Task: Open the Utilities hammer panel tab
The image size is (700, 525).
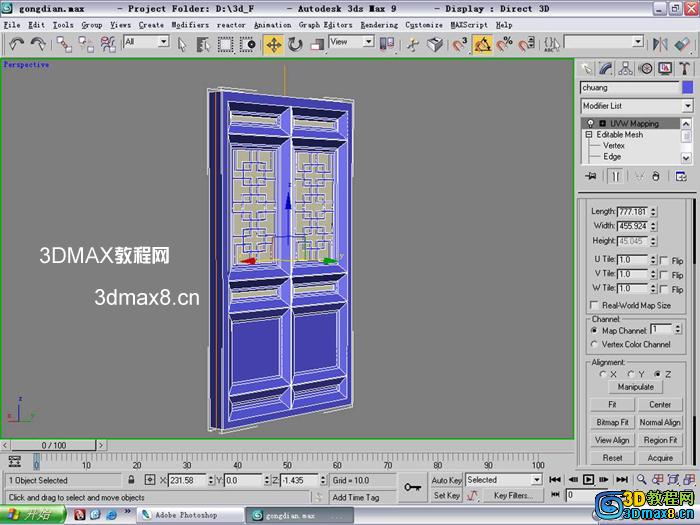Action: [x=684, y=68]
